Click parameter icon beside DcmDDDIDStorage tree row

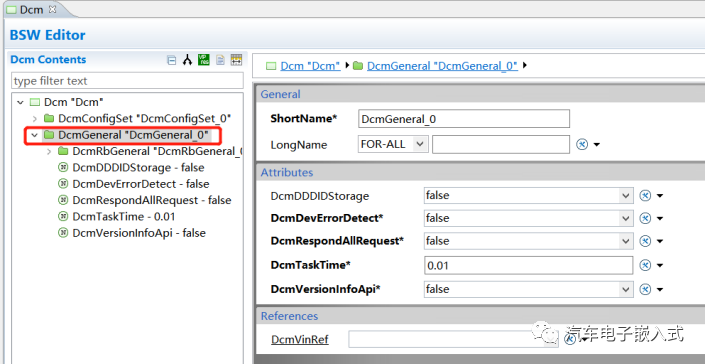pyautogui.click(x=63, y=168)
